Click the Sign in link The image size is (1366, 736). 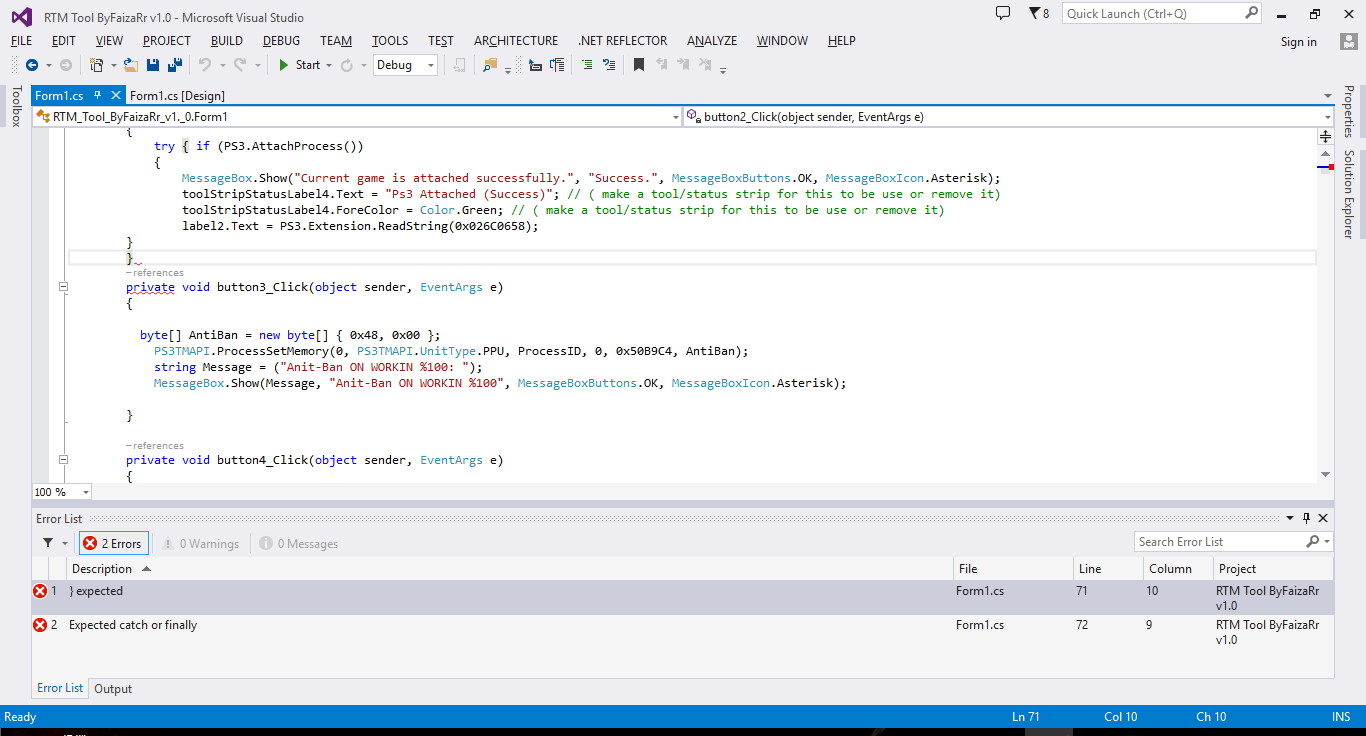click(1298, 42)
